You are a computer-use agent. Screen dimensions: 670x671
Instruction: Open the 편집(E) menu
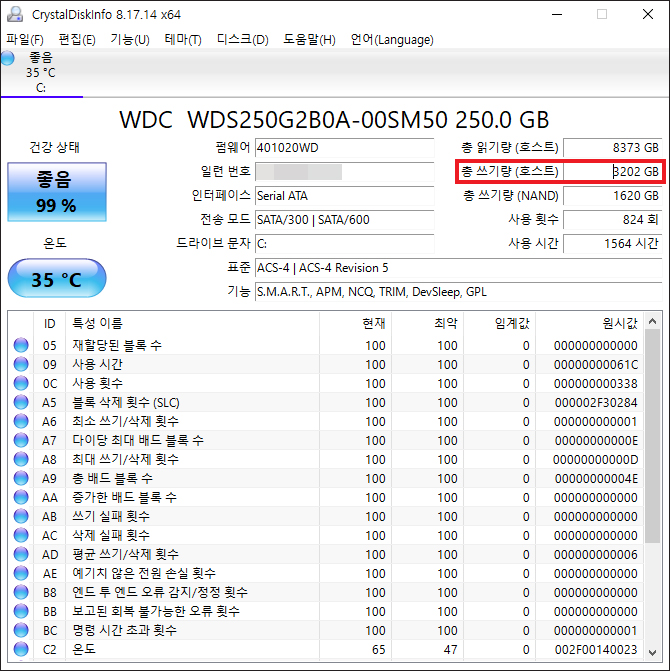pyautogui.click(x=77, y=40)
